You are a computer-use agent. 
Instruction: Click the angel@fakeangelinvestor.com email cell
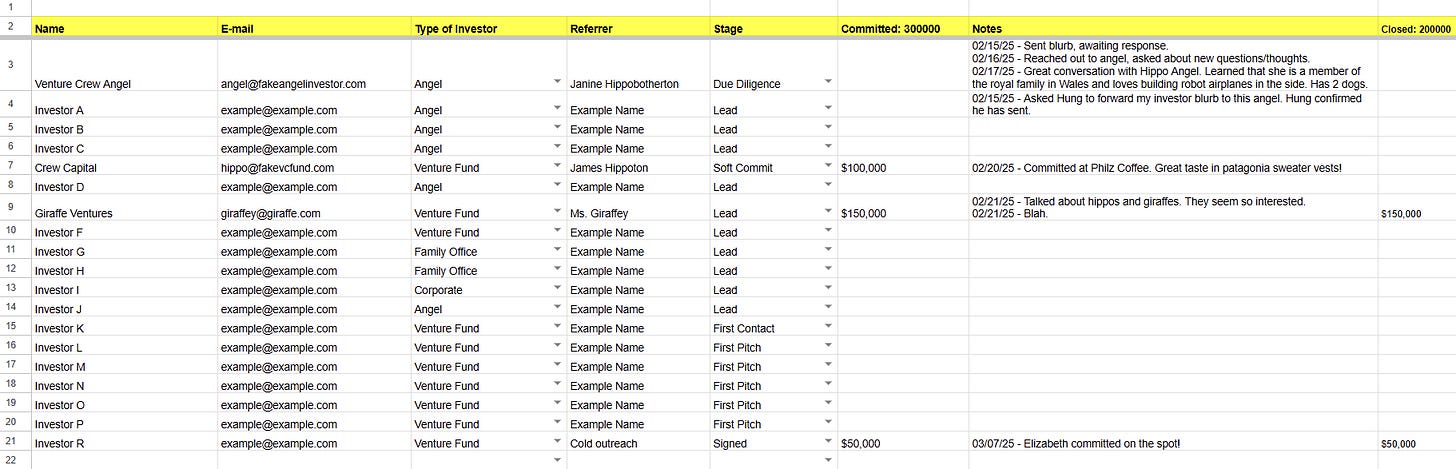pyautogui.click(x=314, y=66)
